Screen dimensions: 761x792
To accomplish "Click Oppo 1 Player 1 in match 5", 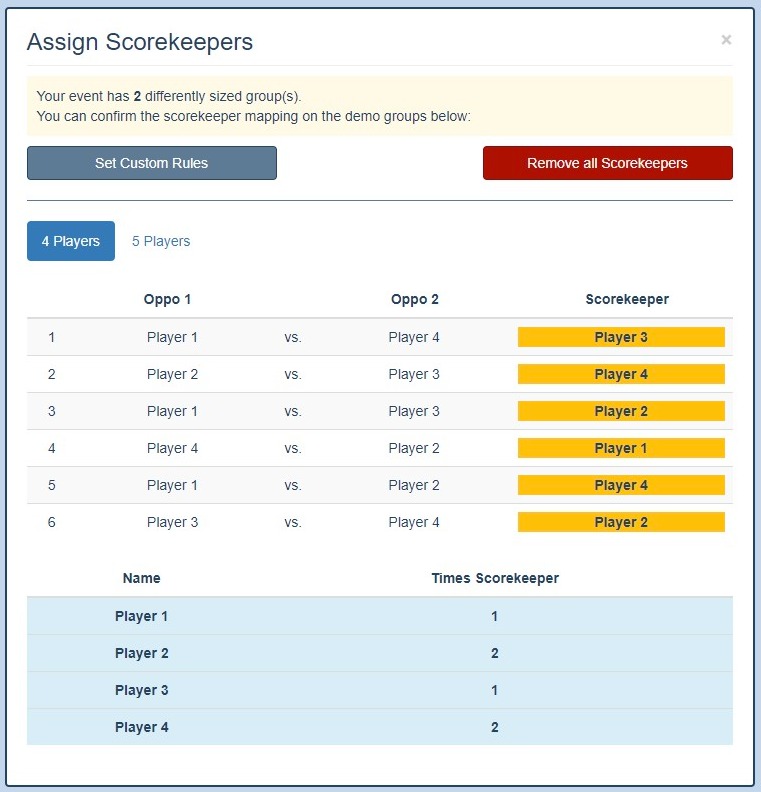I will pos(172,485).
